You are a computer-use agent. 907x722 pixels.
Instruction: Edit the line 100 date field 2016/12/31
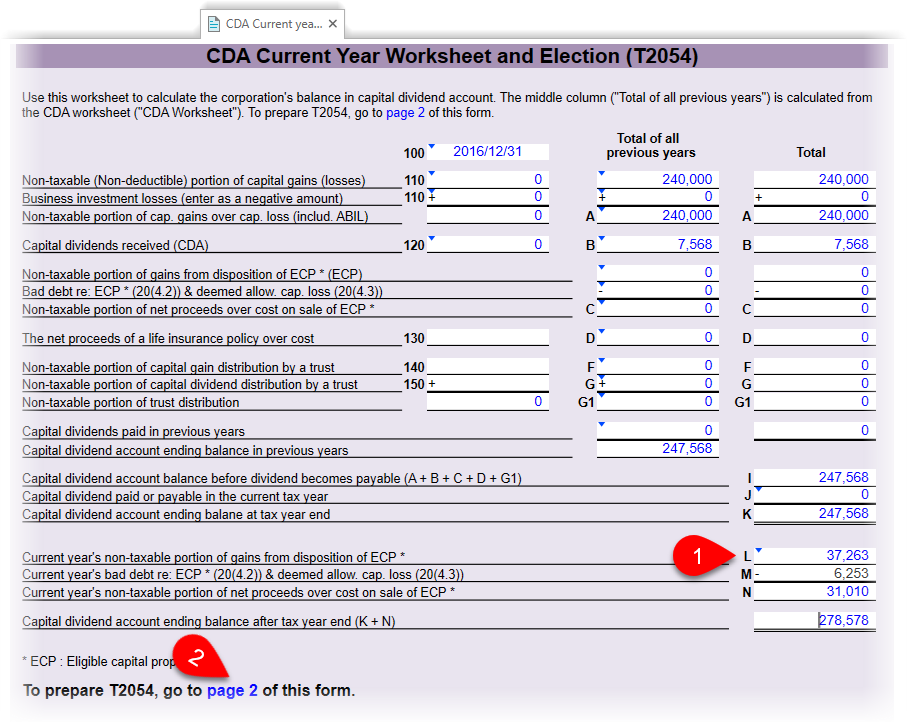pos(488,152)
